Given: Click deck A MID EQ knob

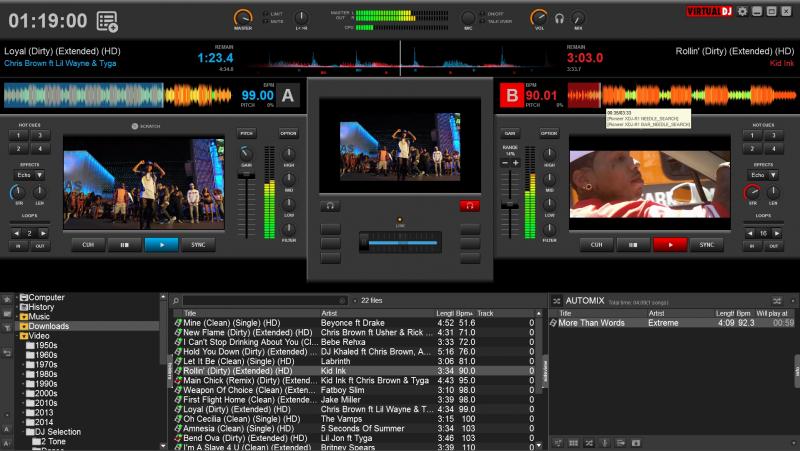Looking at the screenshot, I should (289, 179).
